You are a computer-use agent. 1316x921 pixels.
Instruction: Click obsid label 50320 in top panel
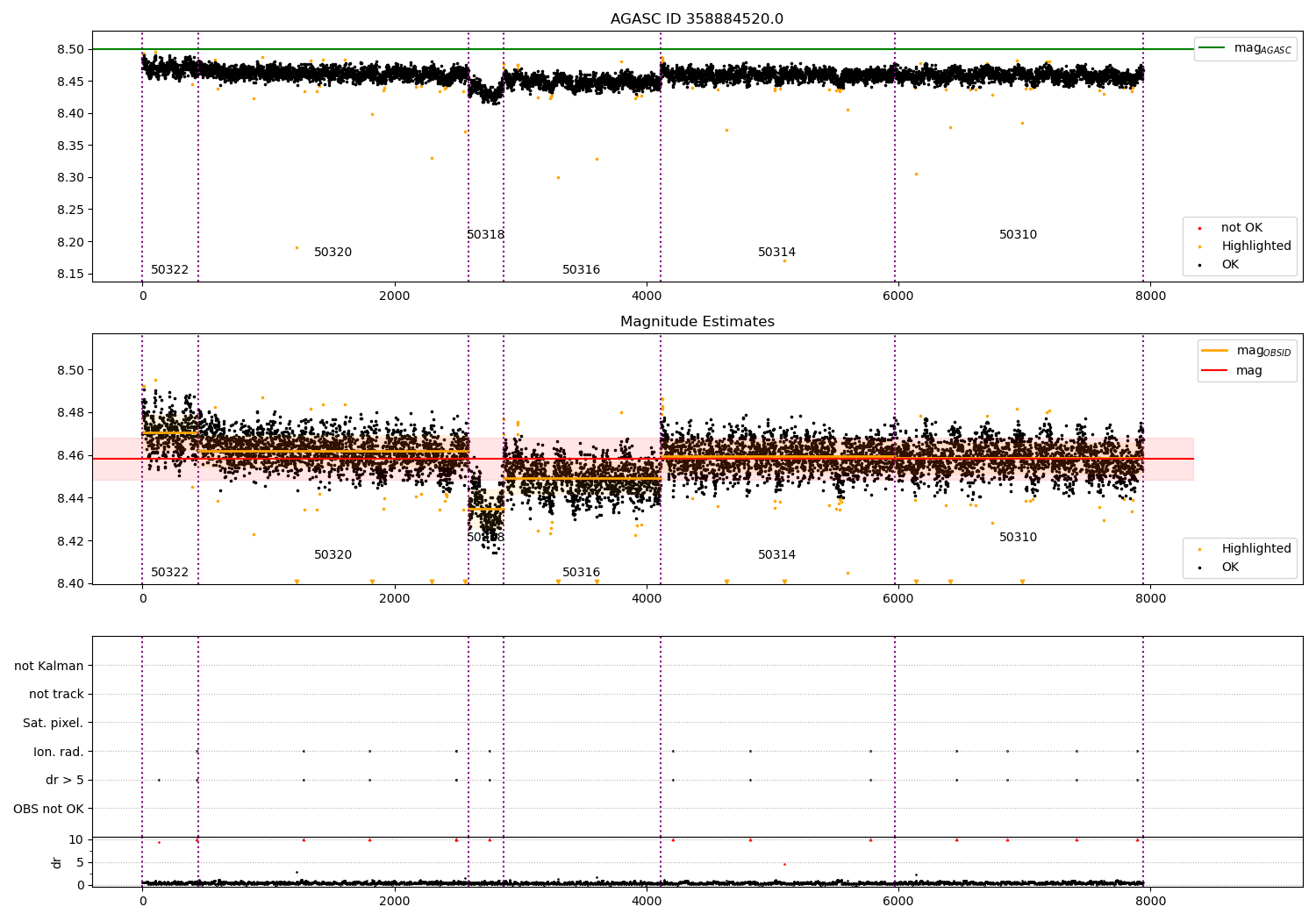333,253
